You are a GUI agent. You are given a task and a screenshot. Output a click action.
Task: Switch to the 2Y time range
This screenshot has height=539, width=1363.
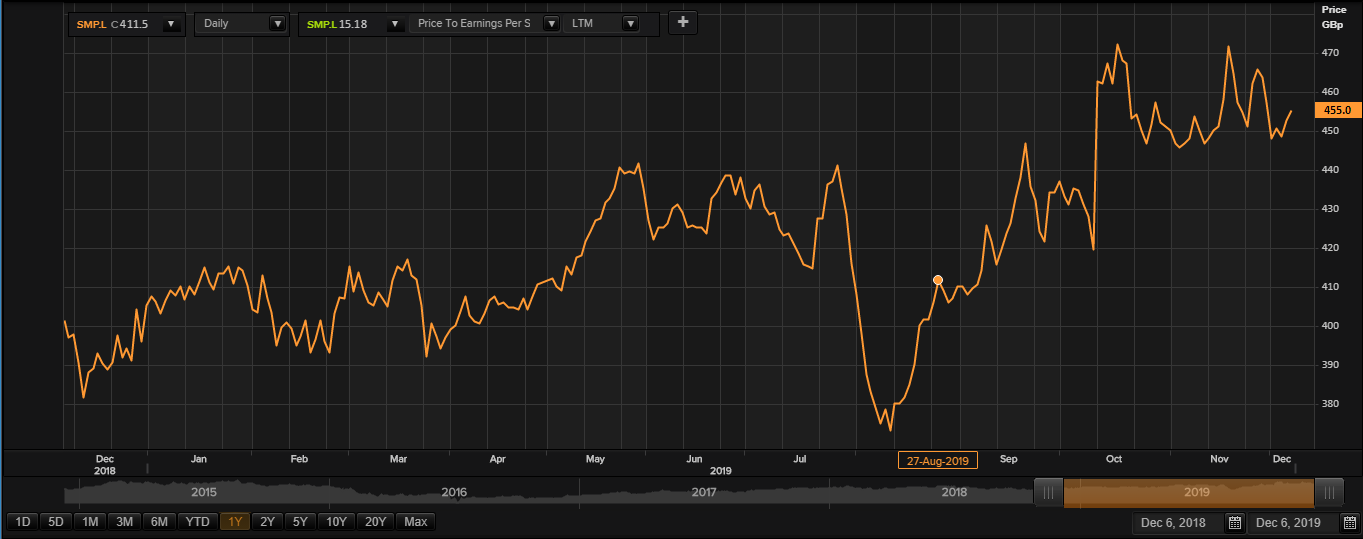tap(267, 521)
